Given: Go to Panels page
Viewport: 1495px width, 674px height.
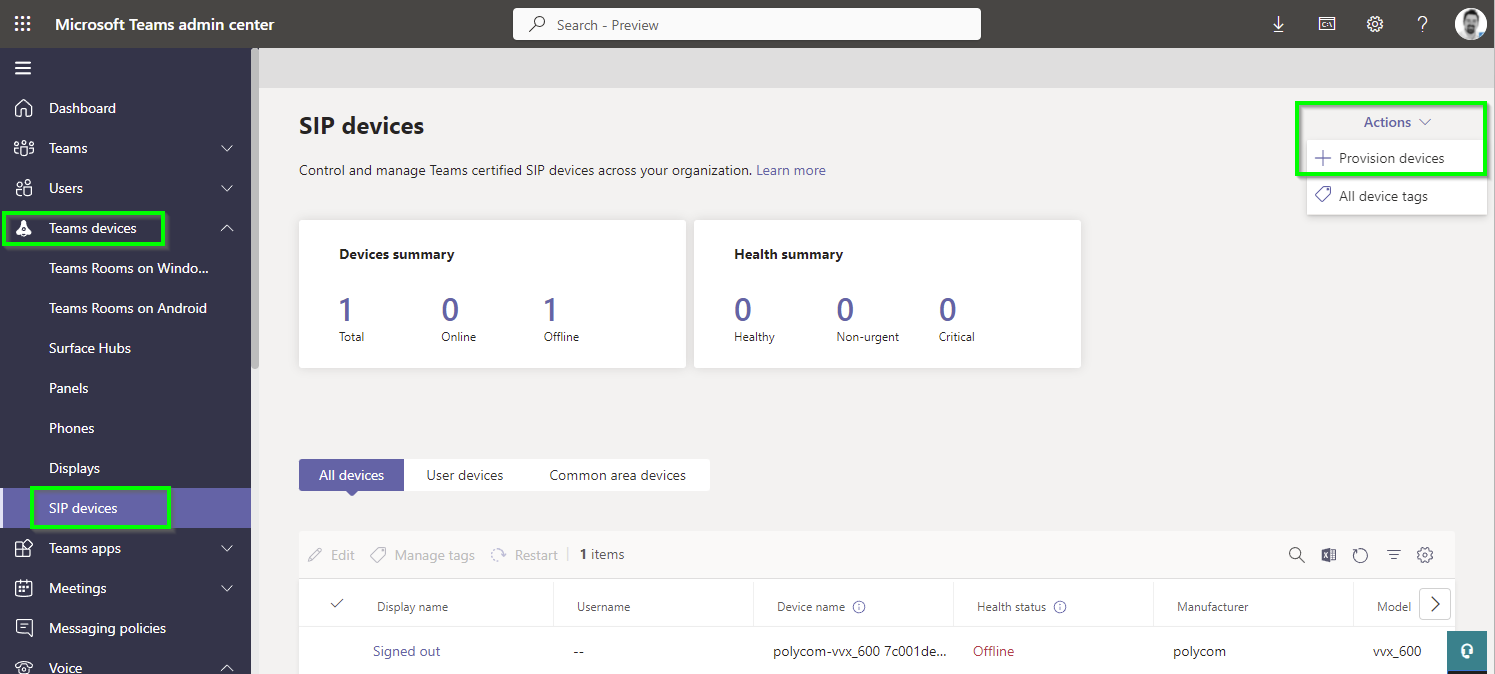Looking at the screenshot, I should click(x=69, y=388).
